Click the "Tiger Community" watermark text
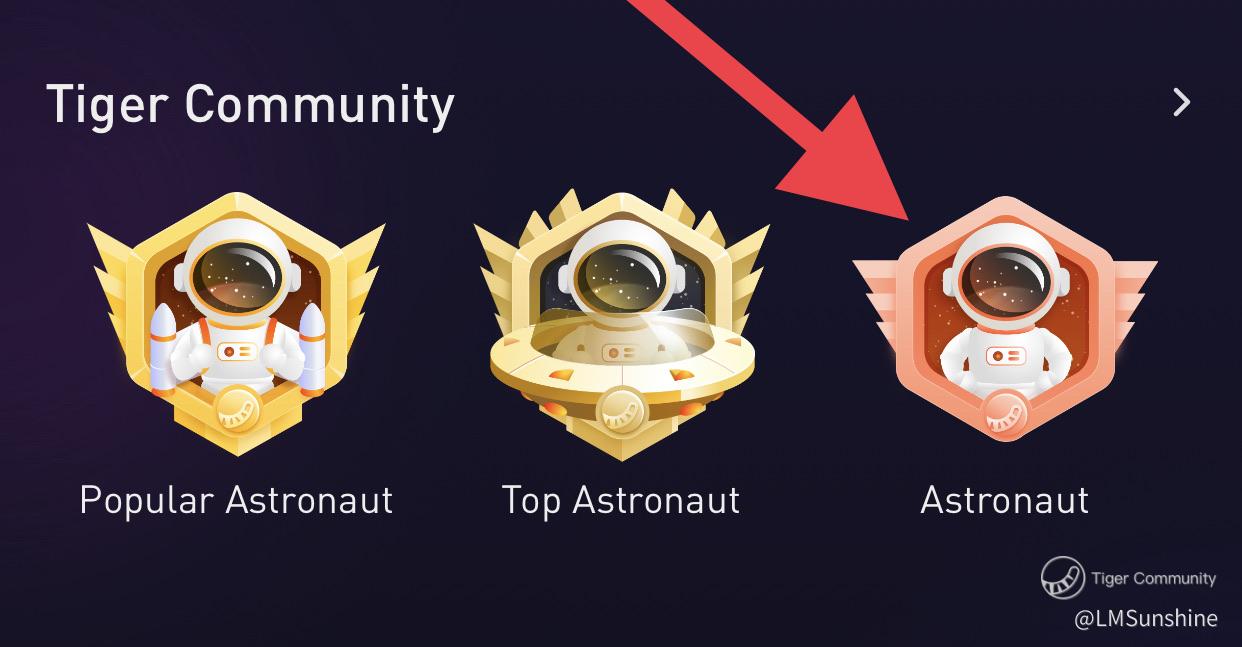 click(1154, 578)
